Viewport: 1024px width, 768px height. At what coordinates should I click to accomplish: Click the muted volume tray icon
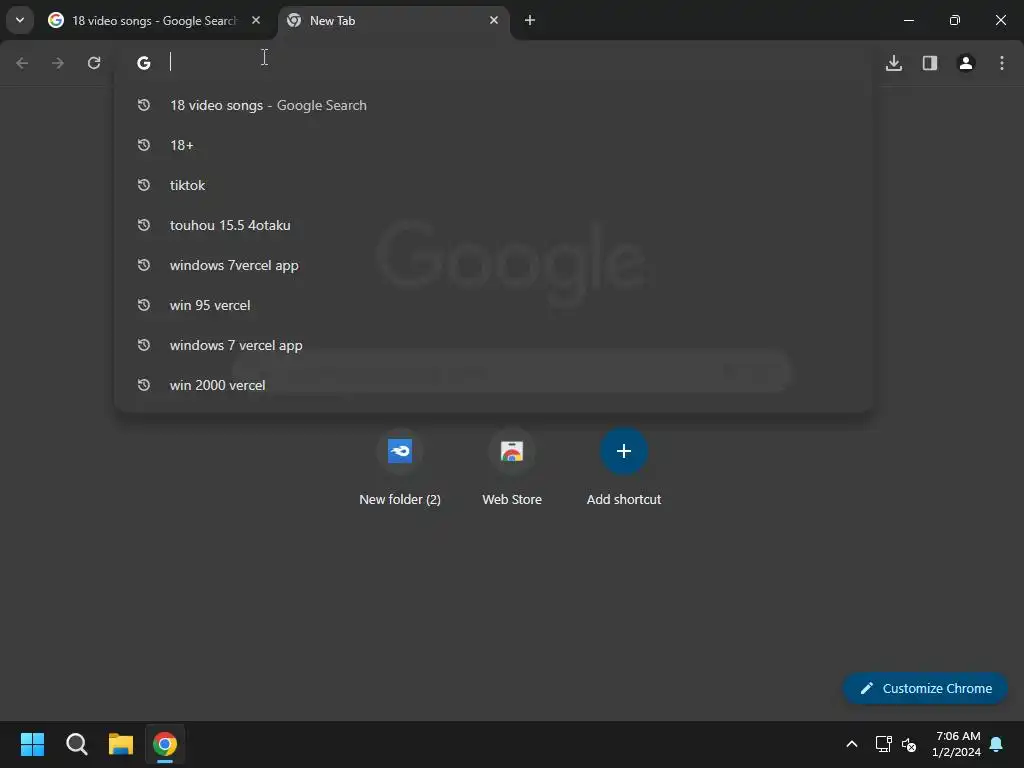pyautogui.click(x=908, y=744)
